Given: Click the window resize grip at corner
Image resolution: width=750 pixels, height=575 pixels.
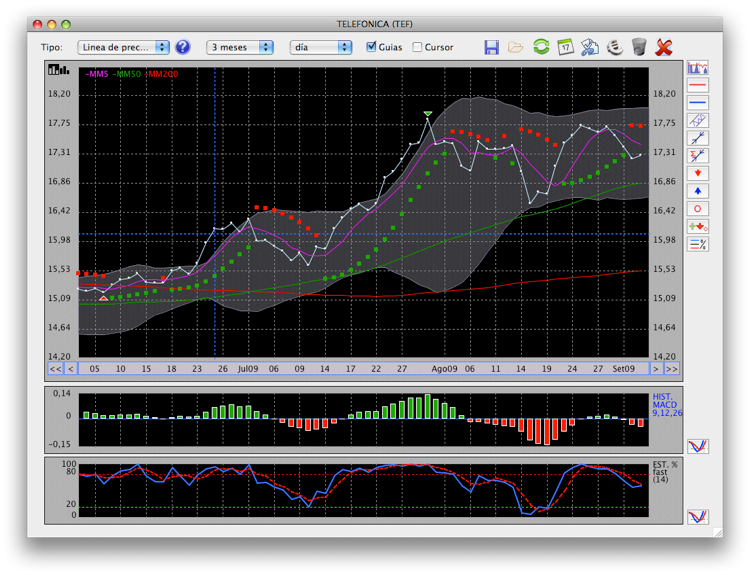Looking at the screenshot, I should coord(718,532).
